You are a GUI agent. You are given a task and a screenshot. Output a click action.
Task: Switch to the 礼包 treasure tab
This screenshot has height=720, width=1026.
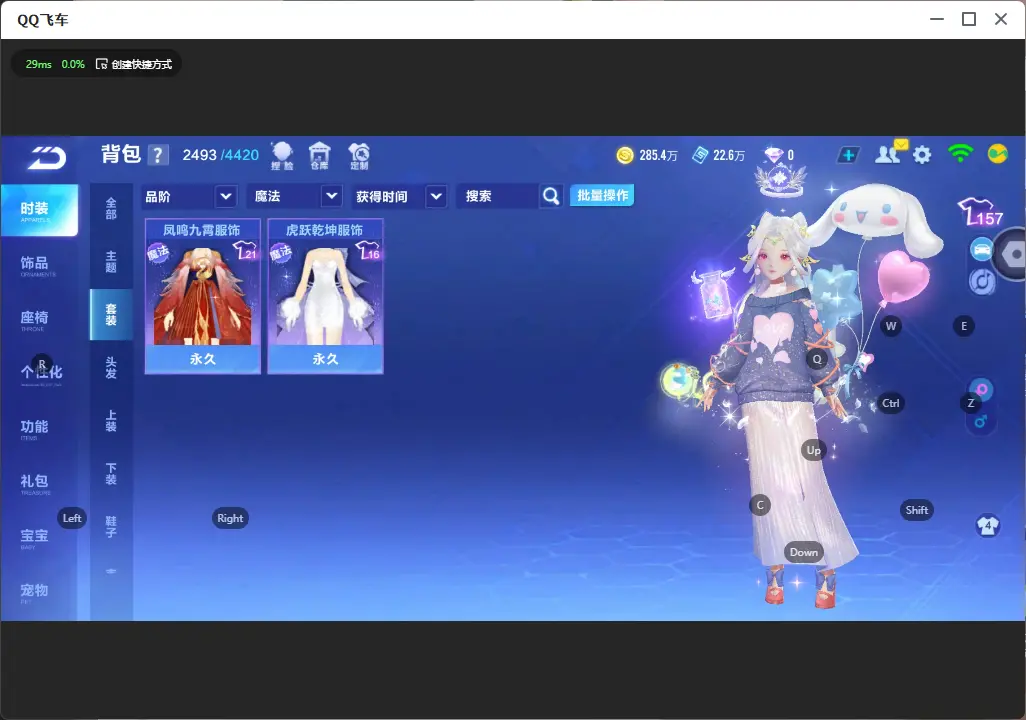coord(36,483)
